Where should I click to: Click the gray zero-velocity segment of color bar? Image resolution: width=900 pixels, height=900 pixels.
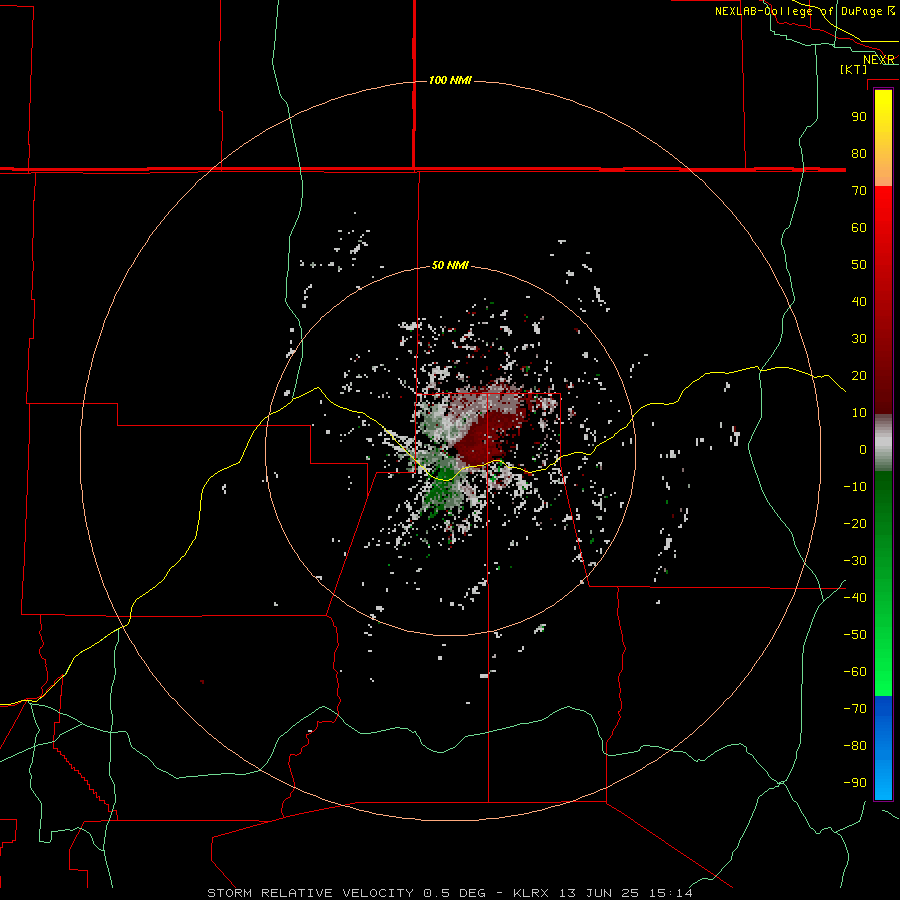coord(883,443)
